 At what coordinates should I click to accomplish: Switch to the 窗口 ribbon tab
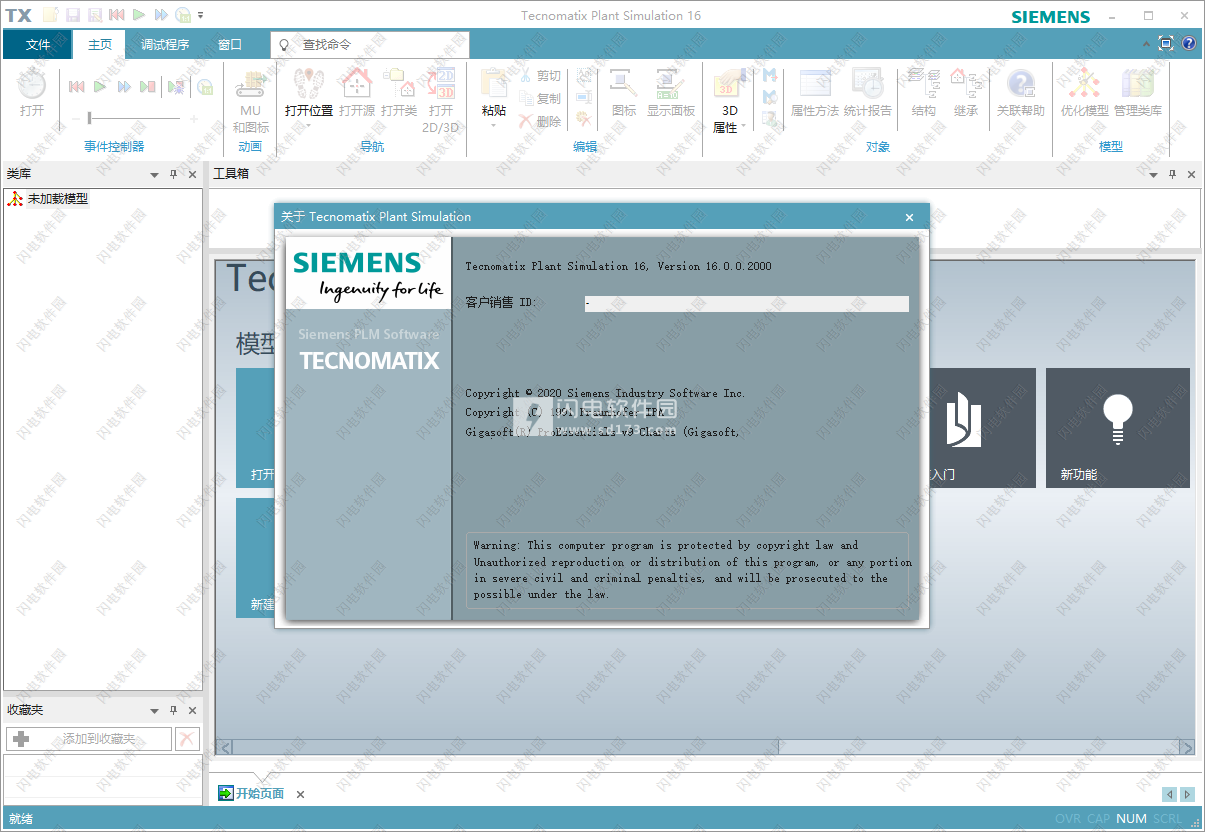coord(230,44)
